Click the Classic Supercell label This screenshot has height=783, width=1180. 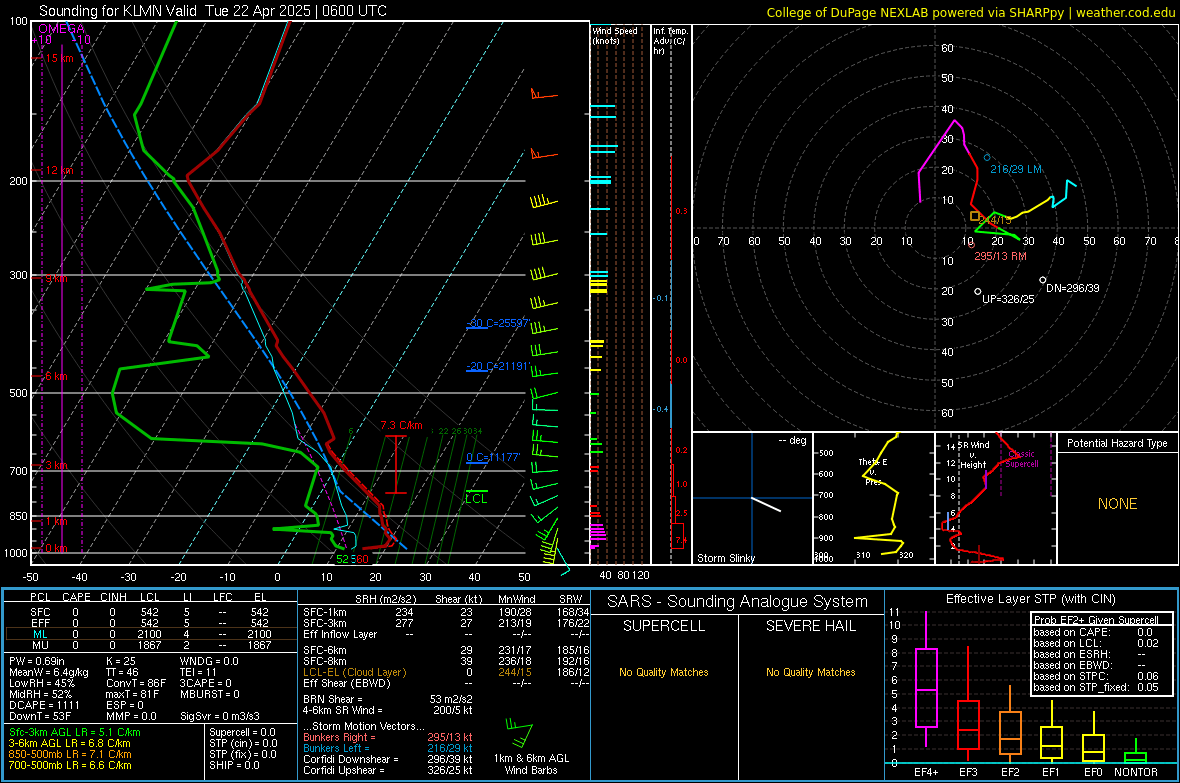coord(1021,459)
